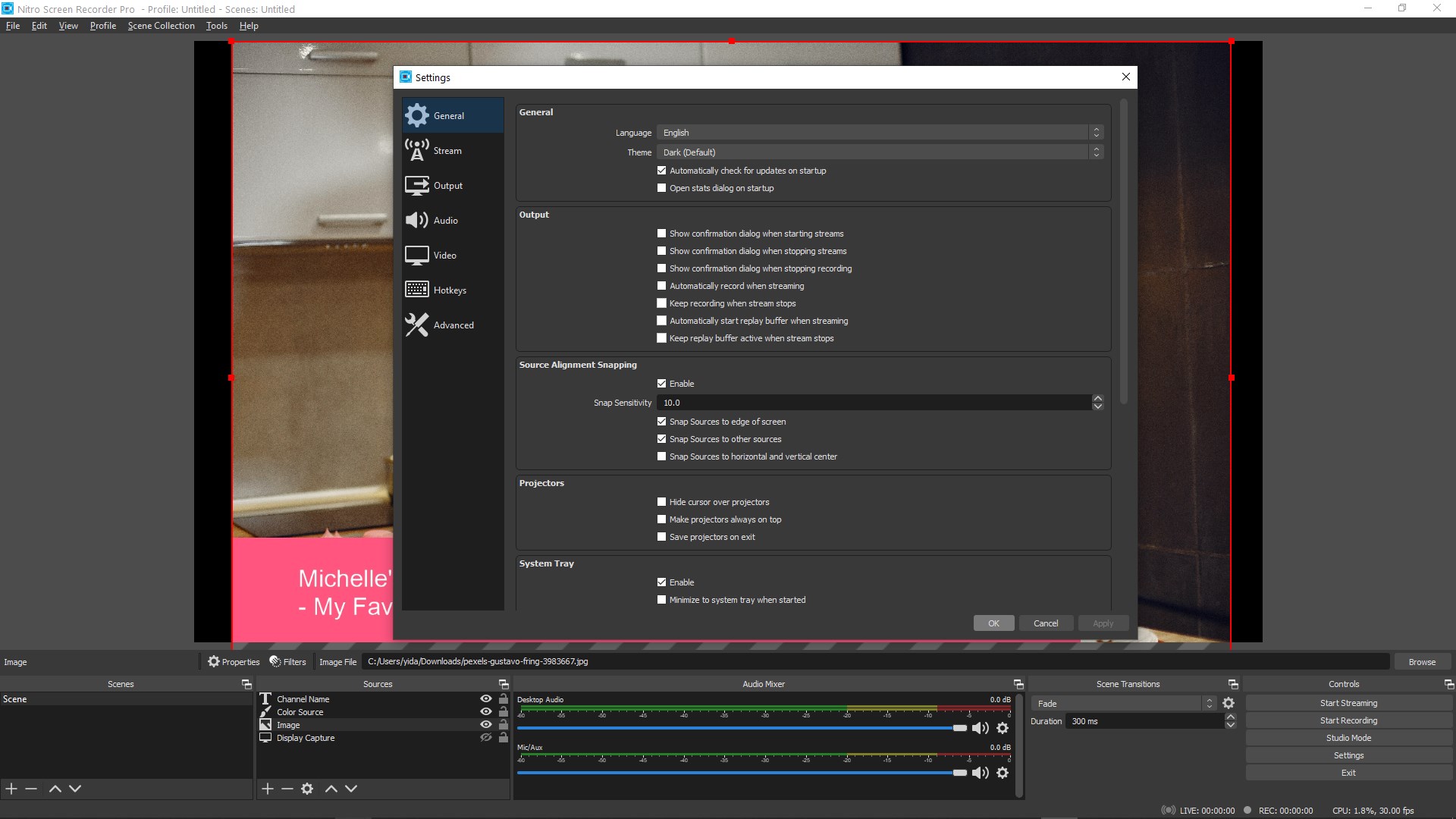Open the Scene Collection menu

161,26
